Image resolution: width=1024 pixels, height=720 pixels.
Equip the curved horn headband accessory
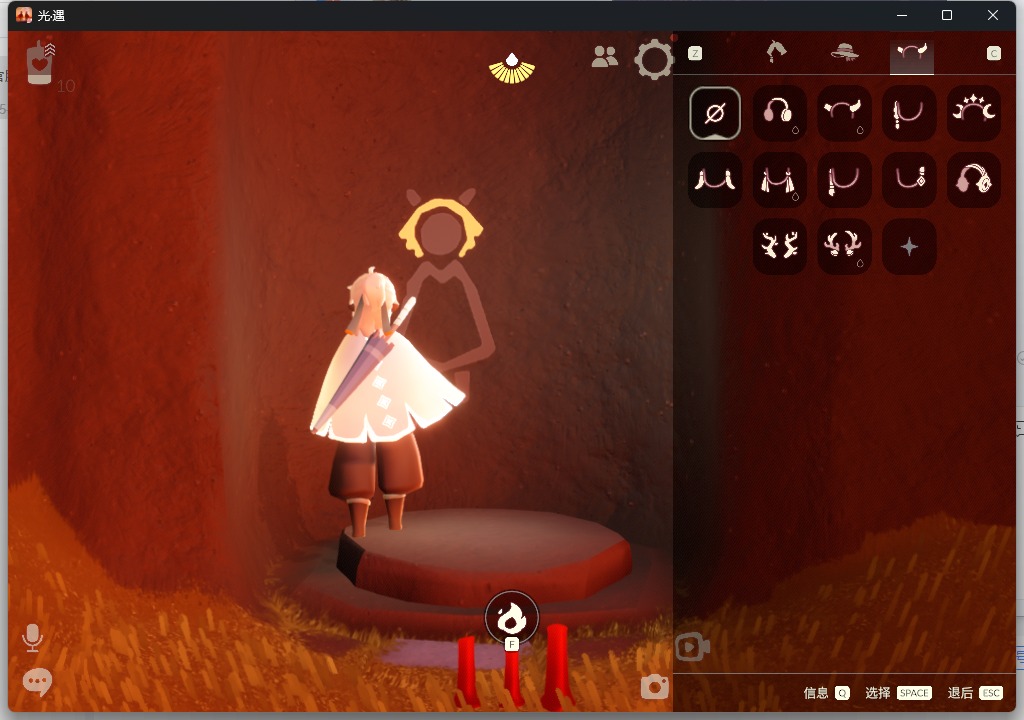pos(844,113)
